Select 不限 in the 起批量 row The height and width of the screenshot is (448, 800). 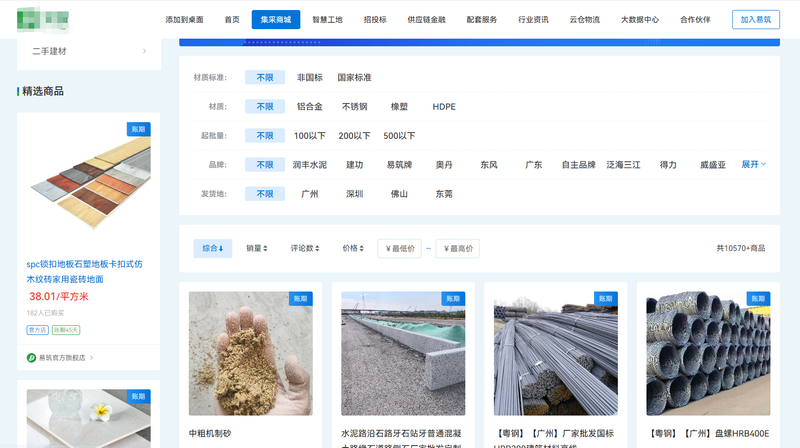(x=265, y=136)
